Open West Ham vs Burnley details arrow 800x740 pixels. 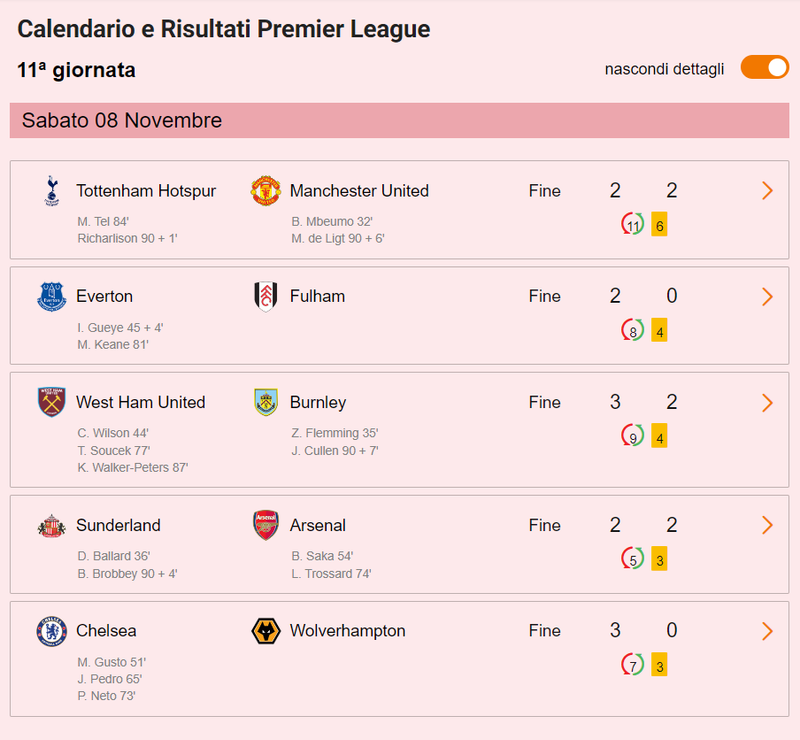coord(767,403)
